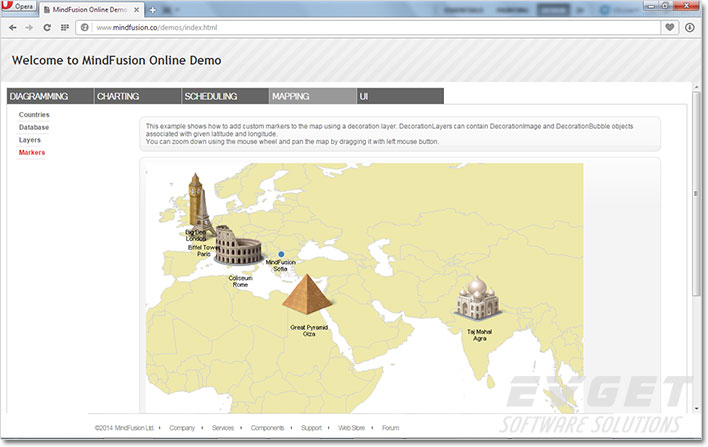Reload the page with the refresh icon
This screenshot has width=708, height=447.
click(x=47, y=28)
